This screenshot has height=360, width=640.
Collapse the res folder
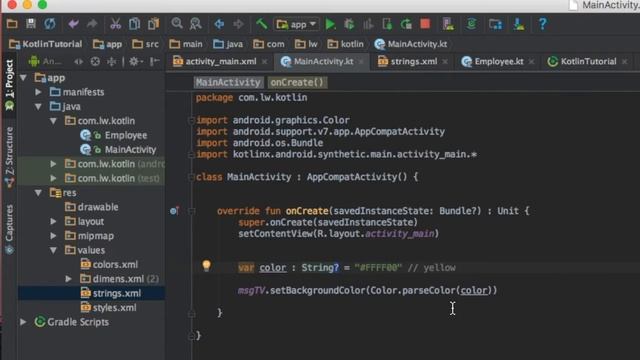[38, 193]
